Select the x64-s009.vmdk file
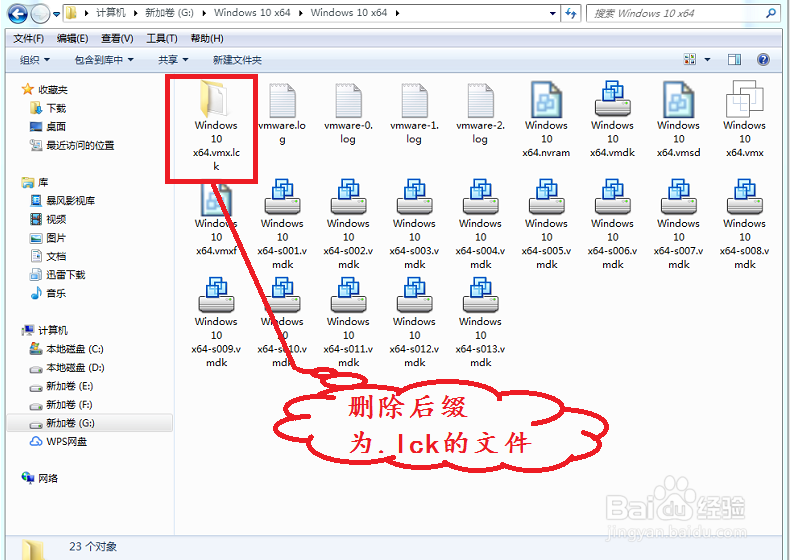This screenshot has width=790, height=560. [x=216, y=323]
